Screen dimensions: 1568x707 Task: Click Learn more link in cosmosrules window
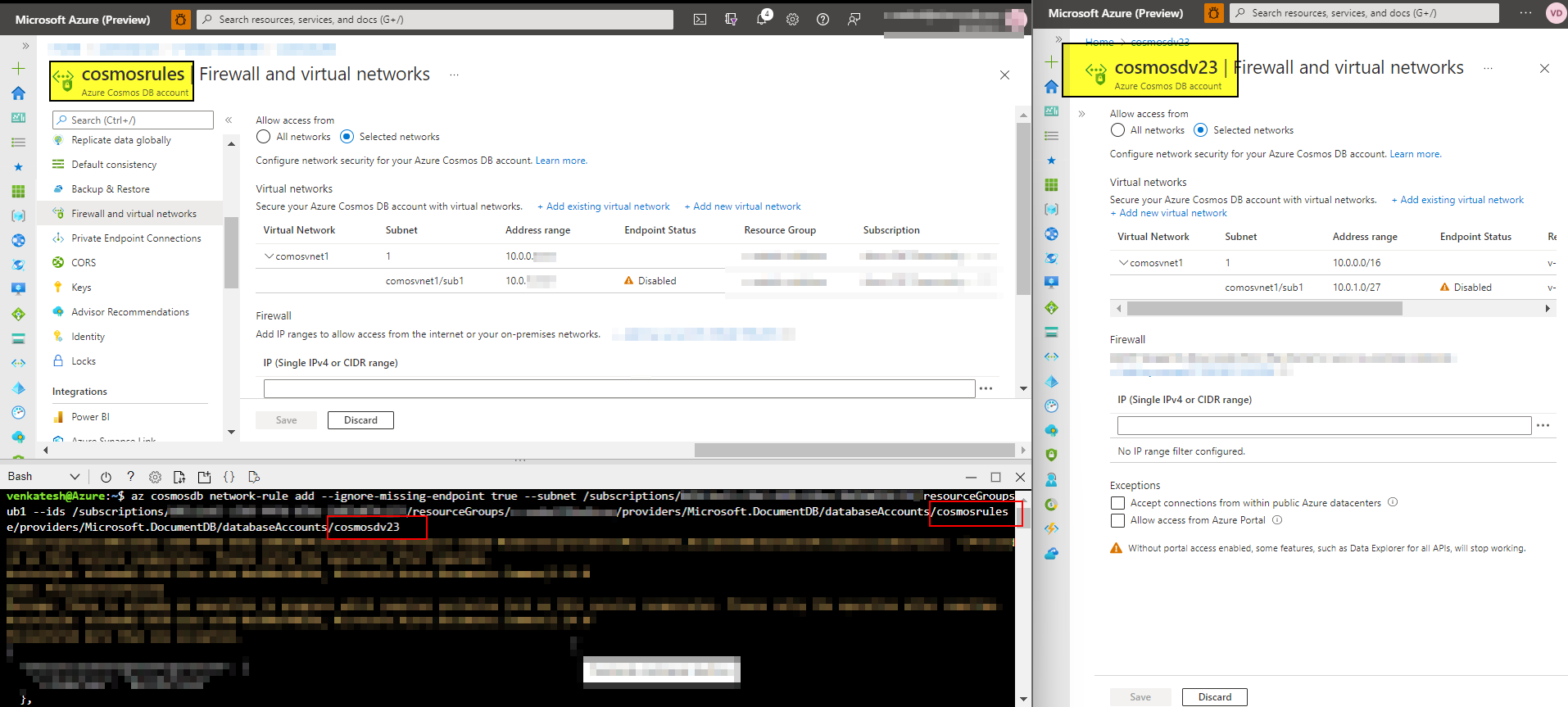click(x=561, y=161)
